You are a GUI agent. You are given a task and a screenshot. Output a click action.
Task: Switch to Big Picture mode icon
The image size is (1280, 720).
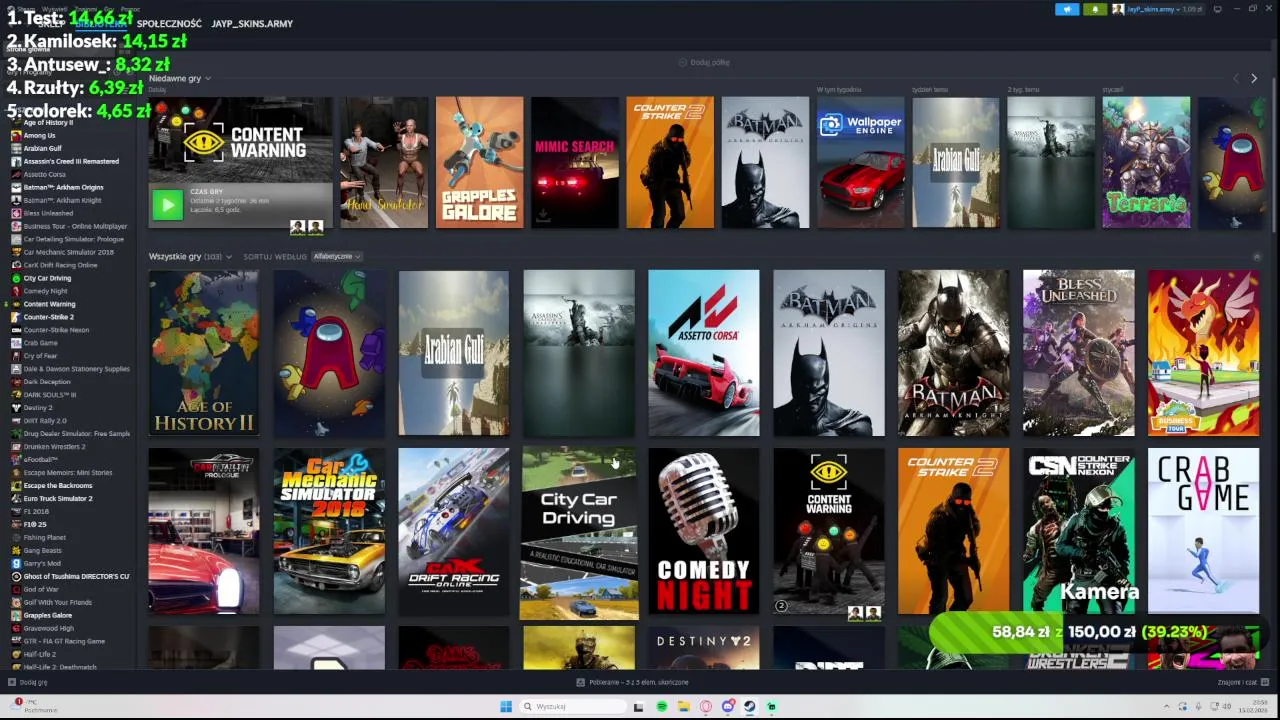[x=1217, y=9]
